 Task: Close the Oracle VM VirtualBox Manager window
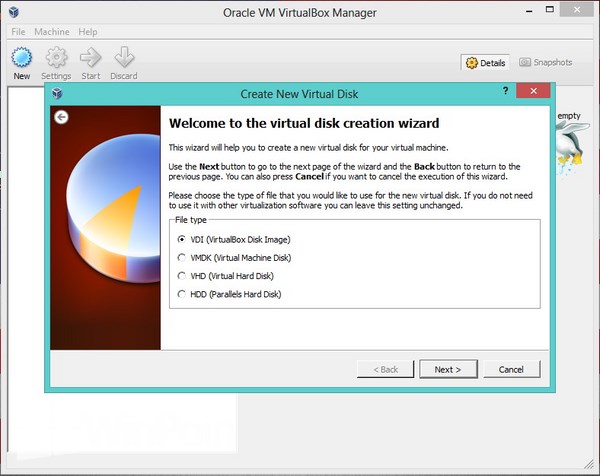[577, 10]
